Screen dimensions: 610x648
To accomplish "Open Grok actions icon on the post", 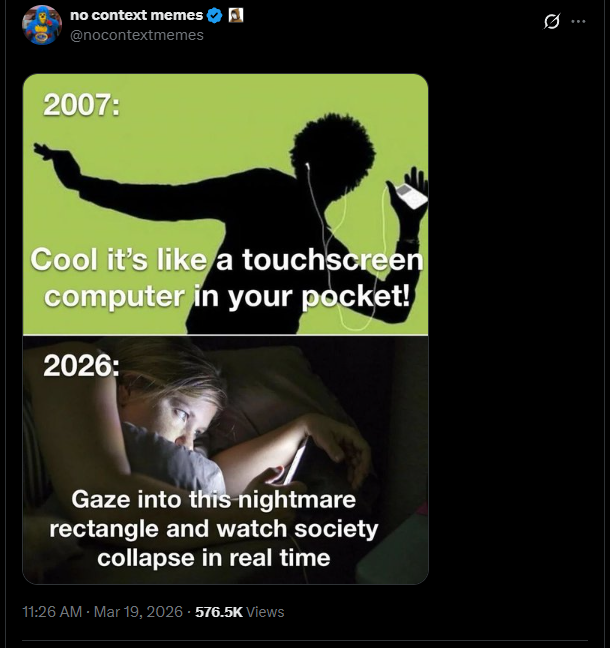I will point(551,22).
